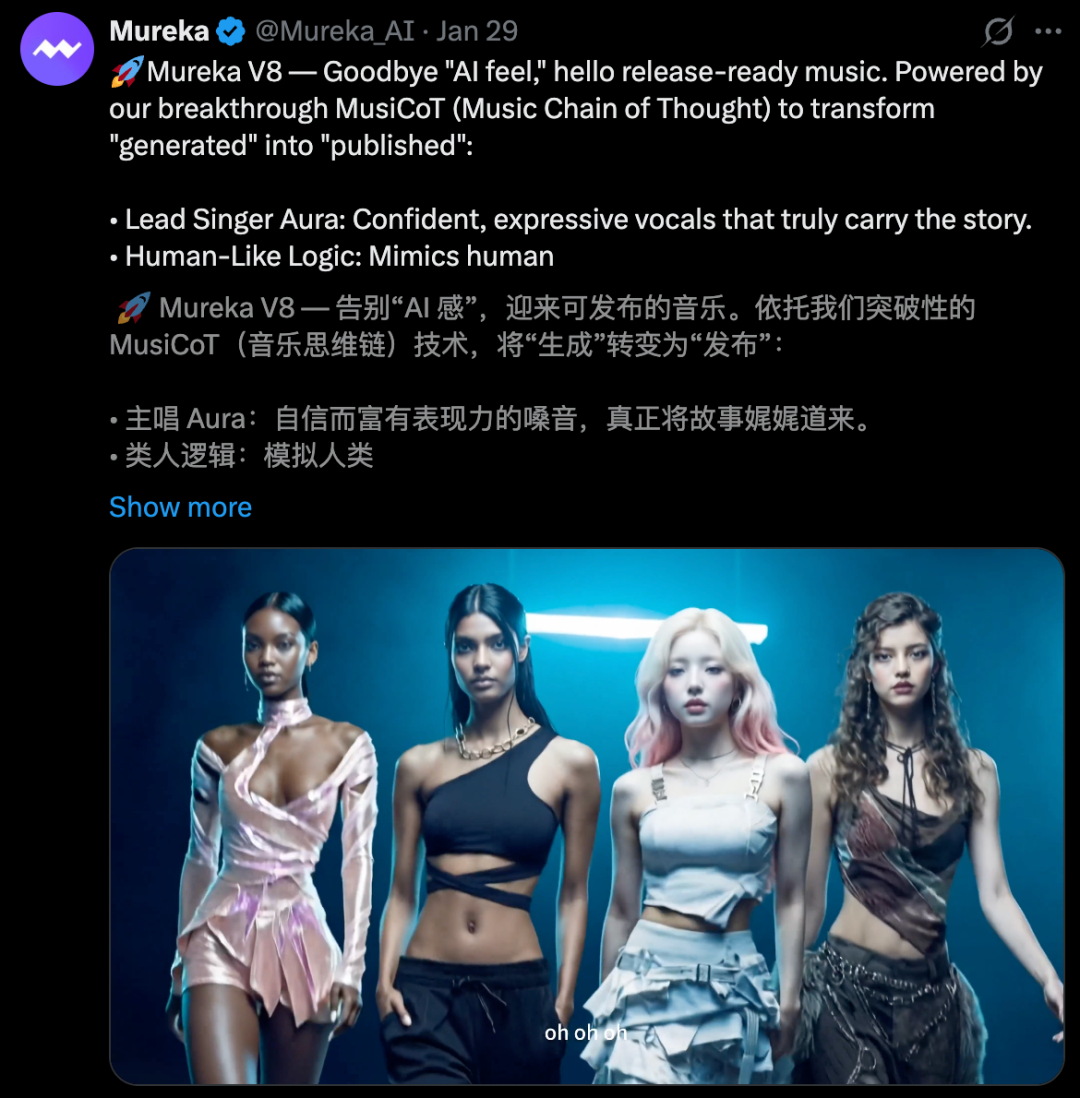Play the embedded video of four singers
The image size is (1080, 1098).
click(587, 816)
